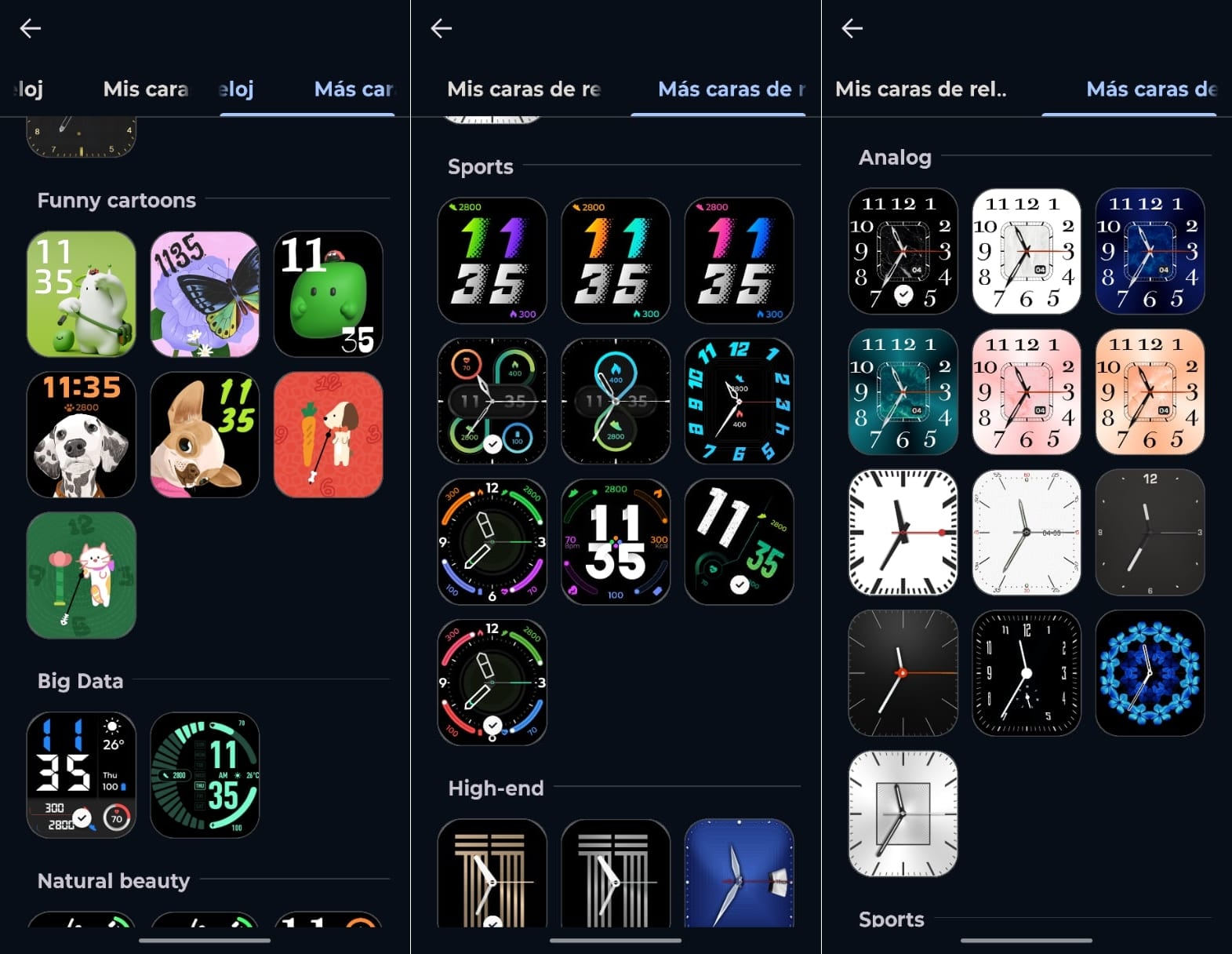Screen dimensions: 1232x954
Task: Choose the teal marble analog watch face
Action: pos(903,391)
